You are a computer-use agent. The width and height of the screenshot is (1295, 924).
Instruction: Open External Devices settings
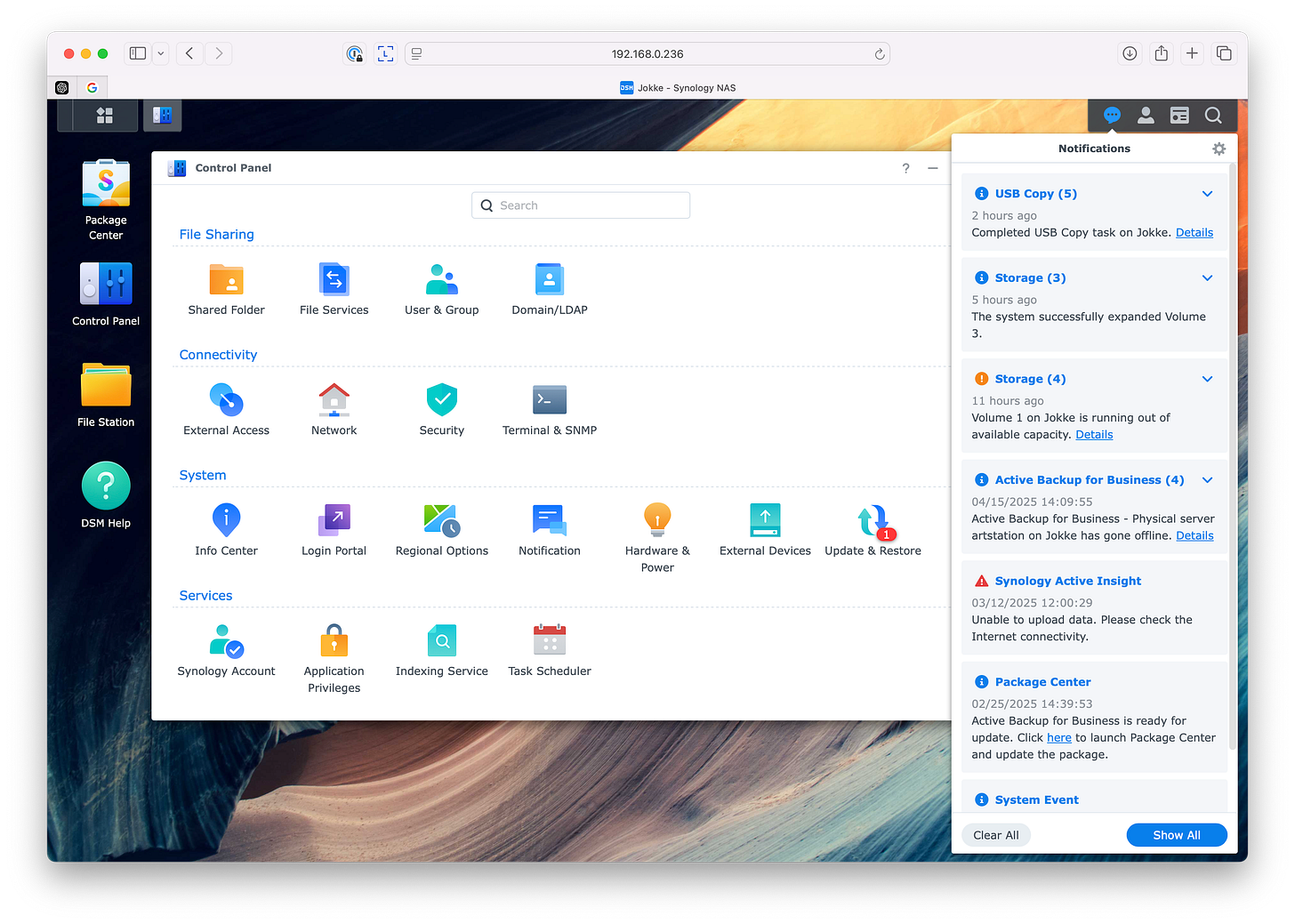765,530
